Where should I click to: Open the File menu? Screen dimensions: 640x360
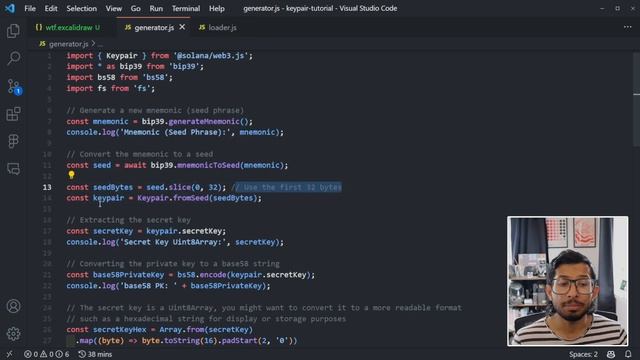click(30, 8)
